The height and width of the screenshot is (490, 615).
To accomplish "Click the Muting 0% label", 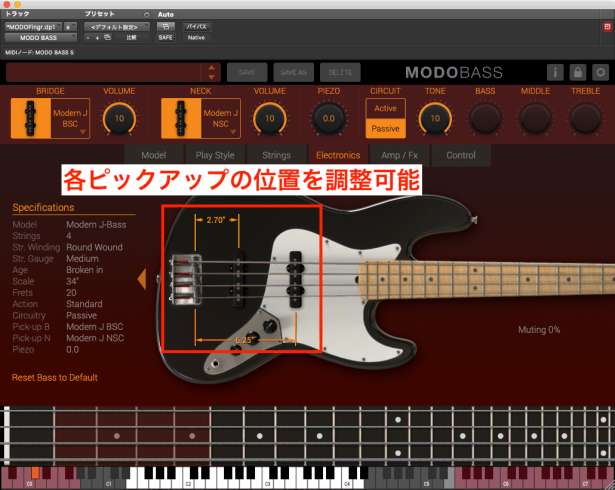I will point(539,330).
